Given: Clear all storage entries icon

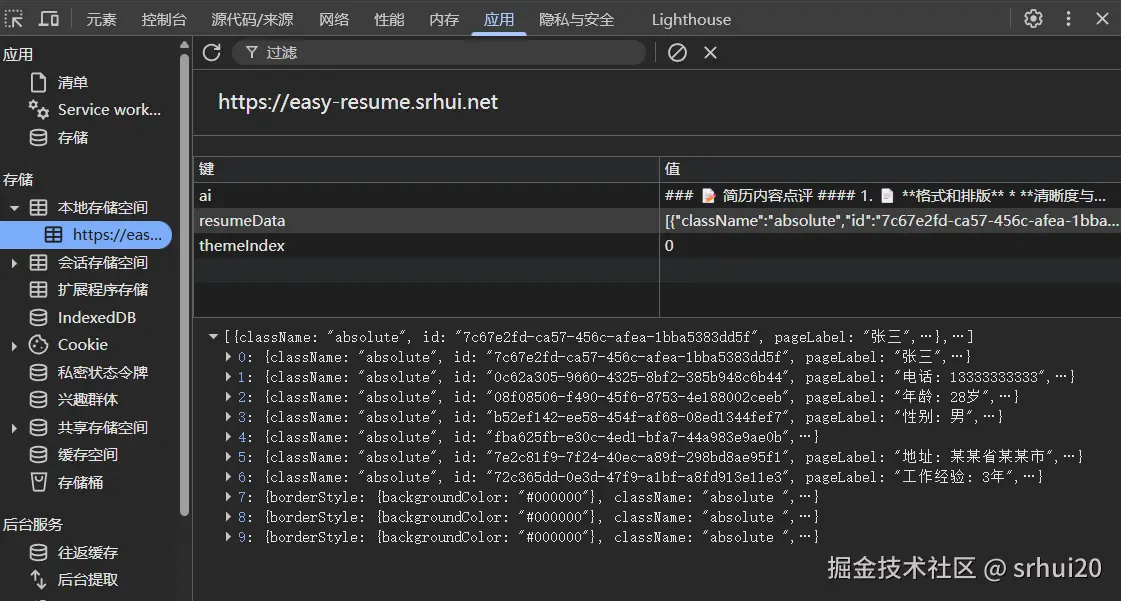Looking at the screenshot, I should tap(677, 52).
